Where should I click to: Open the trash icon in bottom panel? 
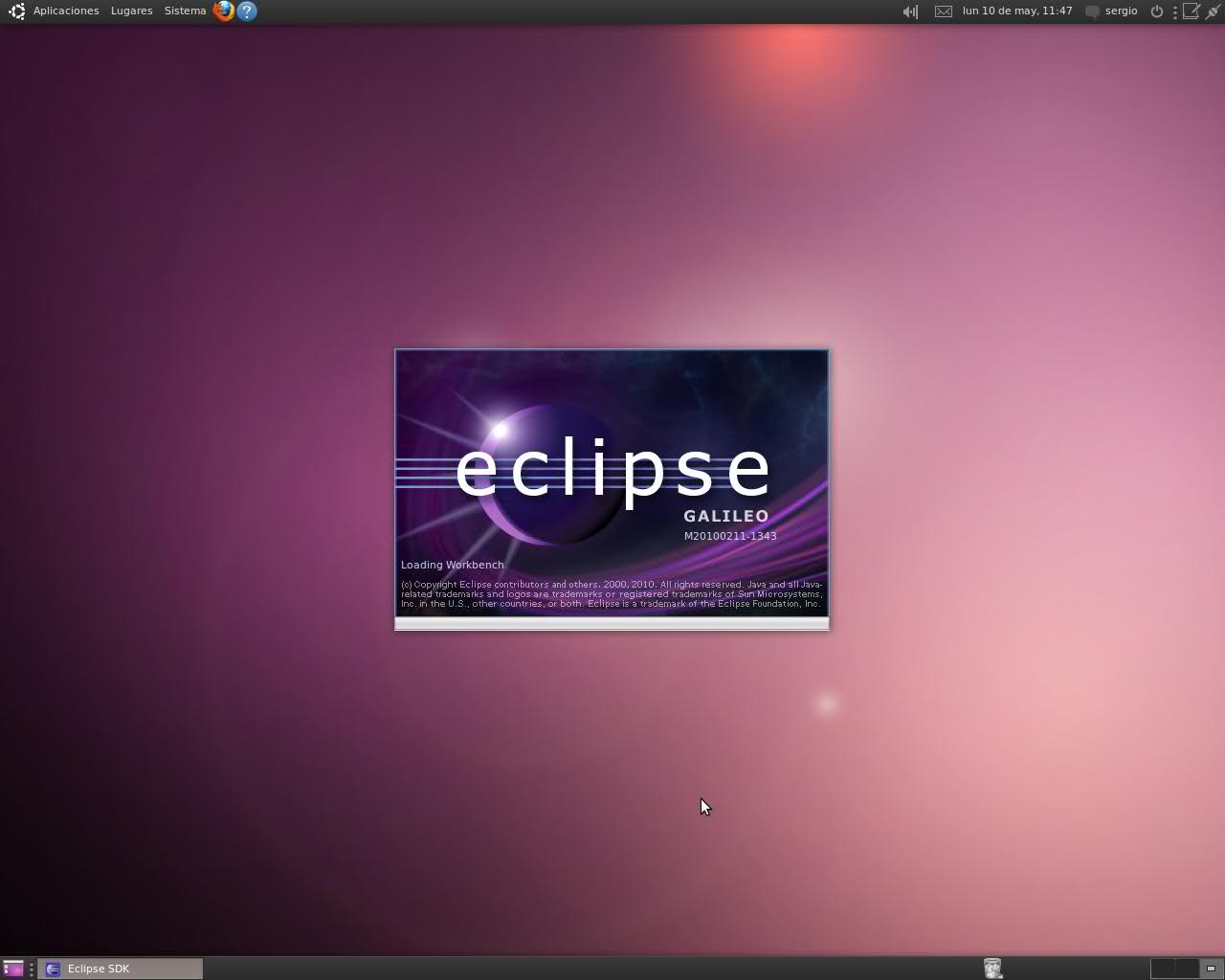(992, 969)
